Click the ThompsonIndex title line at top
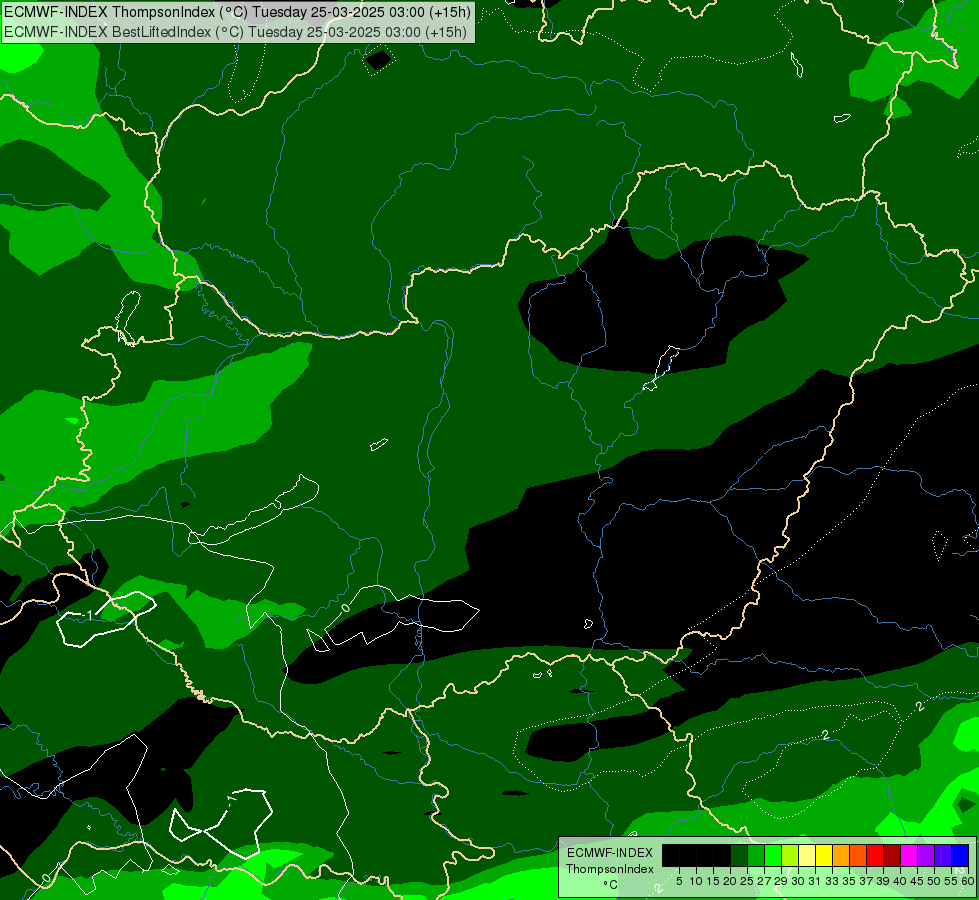 (x=237, y=12)
